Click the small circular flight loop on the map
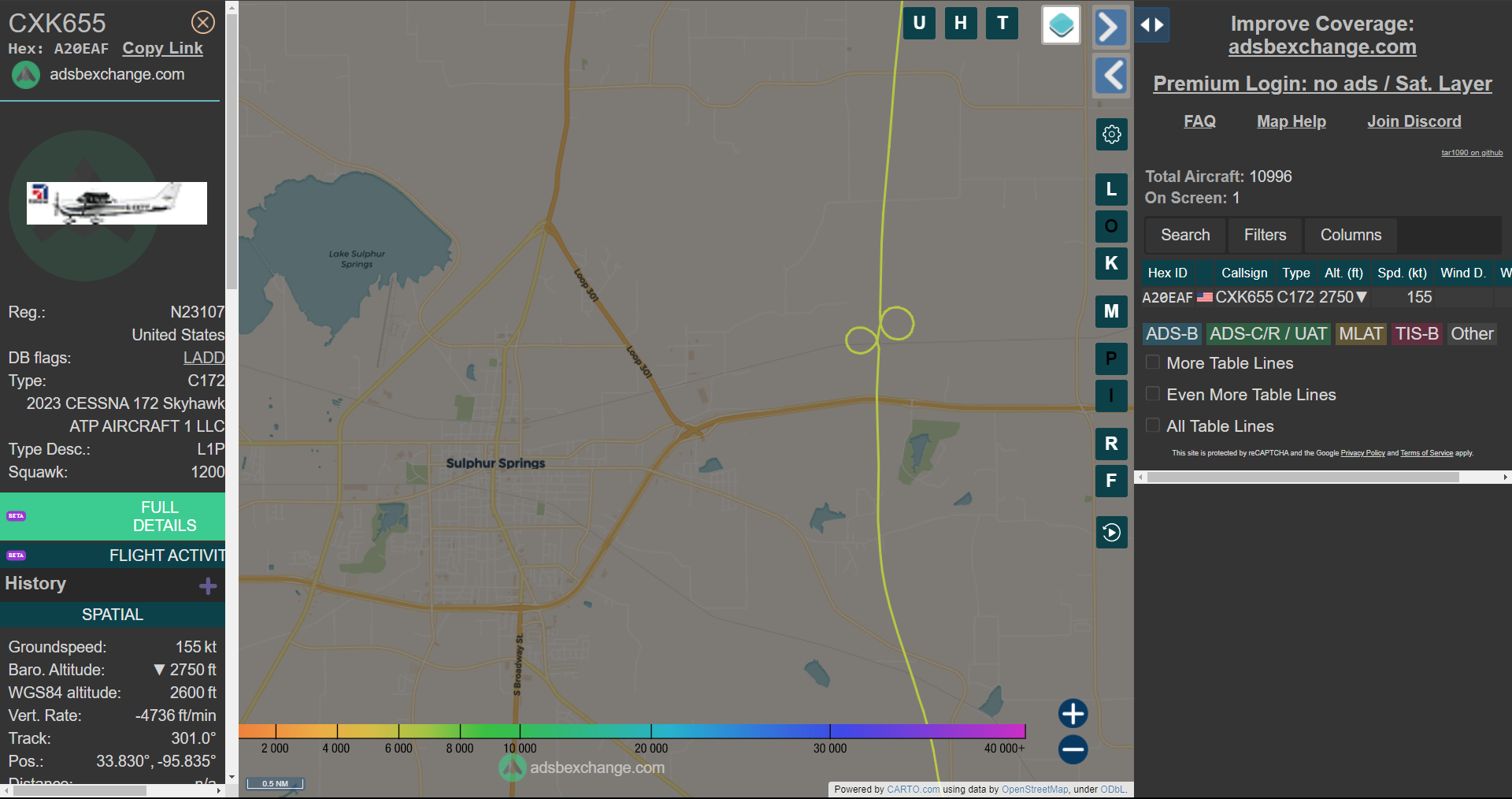The image size is (1512, 799). [862, 340]
